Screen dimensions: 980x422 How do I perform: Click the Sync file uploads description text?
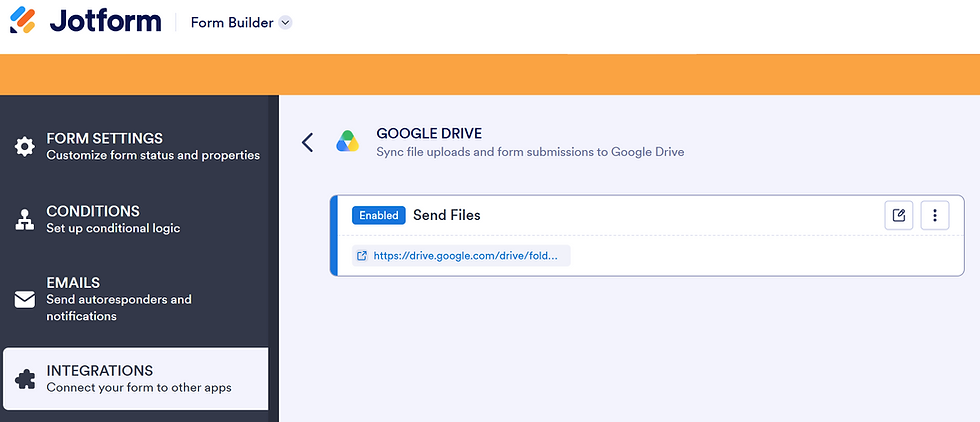[530, 151]
